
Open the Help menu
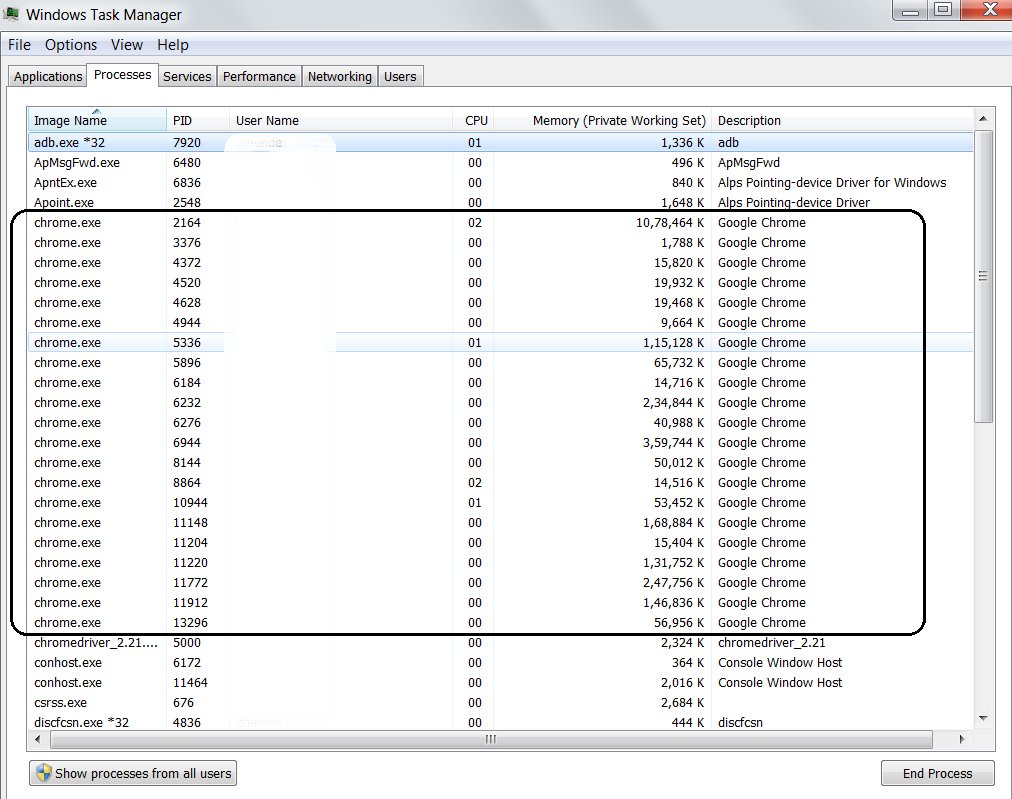click(x=173, y=45)
